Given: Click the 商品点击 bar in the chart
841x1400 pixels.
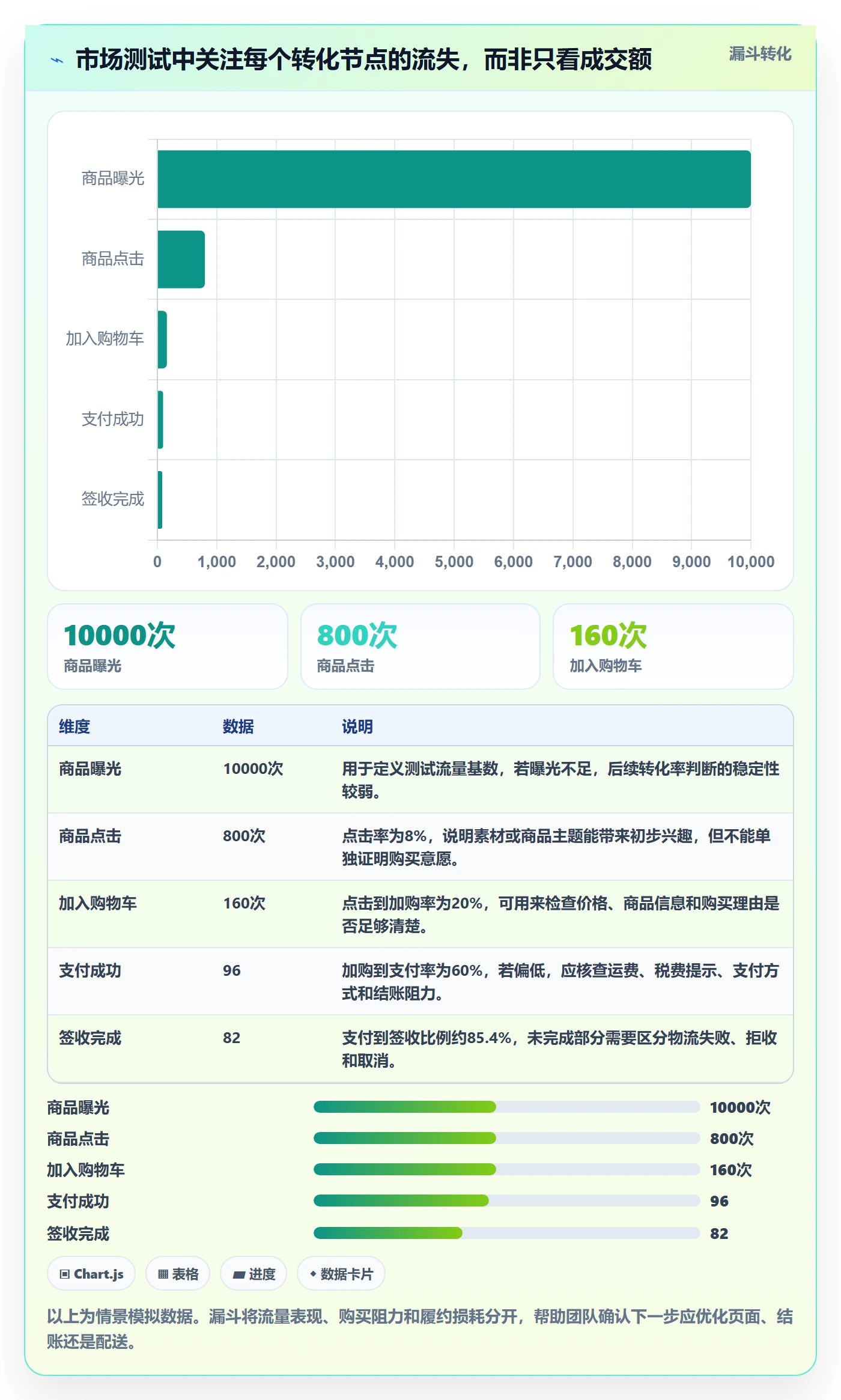Looking at the screenshot, I should click(x=181, y=260).
